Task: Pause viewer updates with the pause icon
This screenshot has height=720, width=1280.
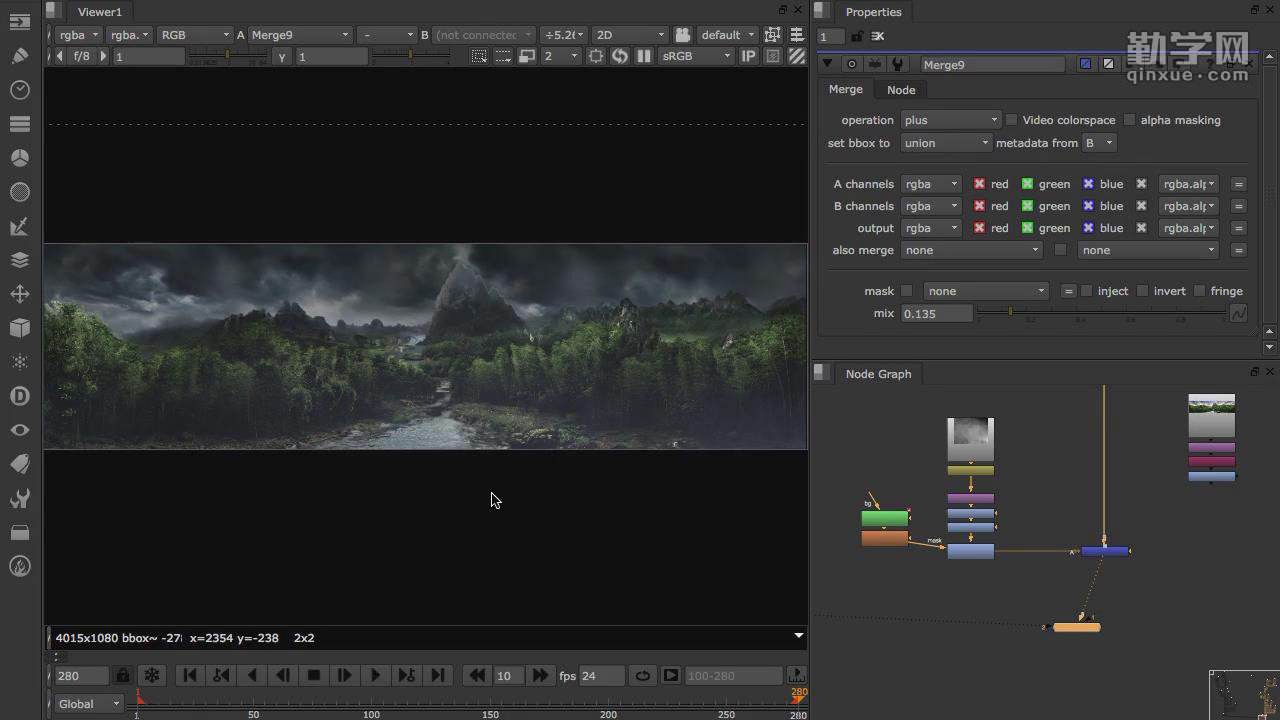Action: pyautogui.click(x=644, y=56)
